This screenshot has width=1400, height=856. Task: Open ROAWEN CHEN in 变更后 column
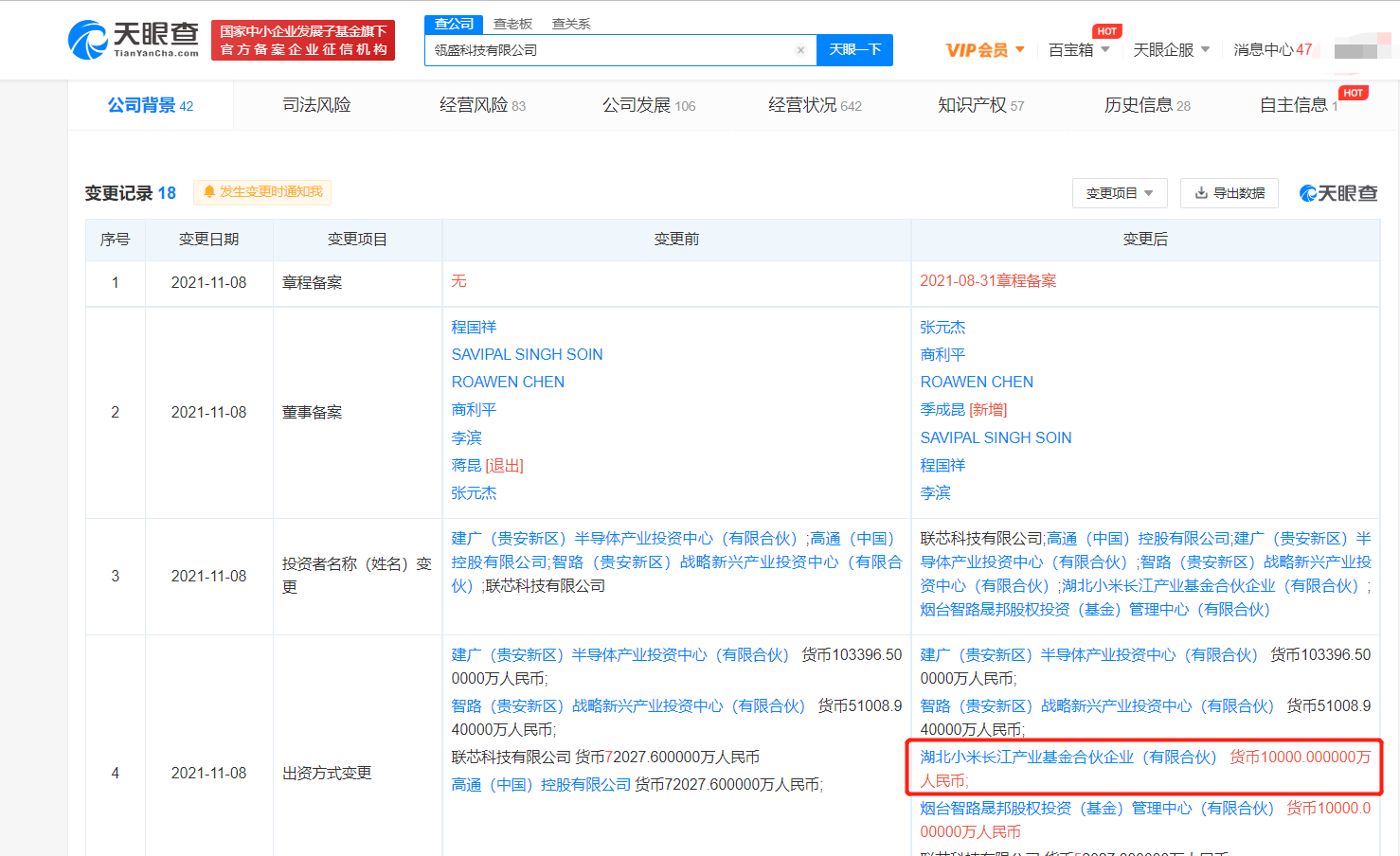(x=977, y=383)
